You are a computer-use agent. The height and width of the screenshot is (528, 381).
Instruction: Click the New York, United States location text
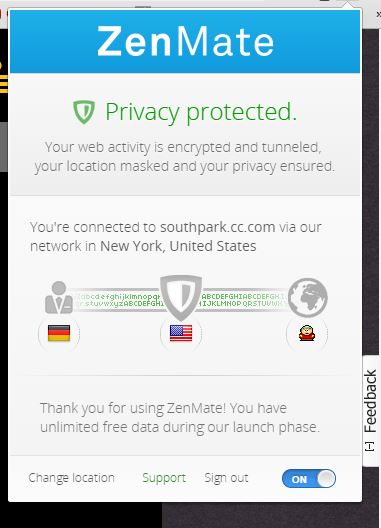(178, 246)
